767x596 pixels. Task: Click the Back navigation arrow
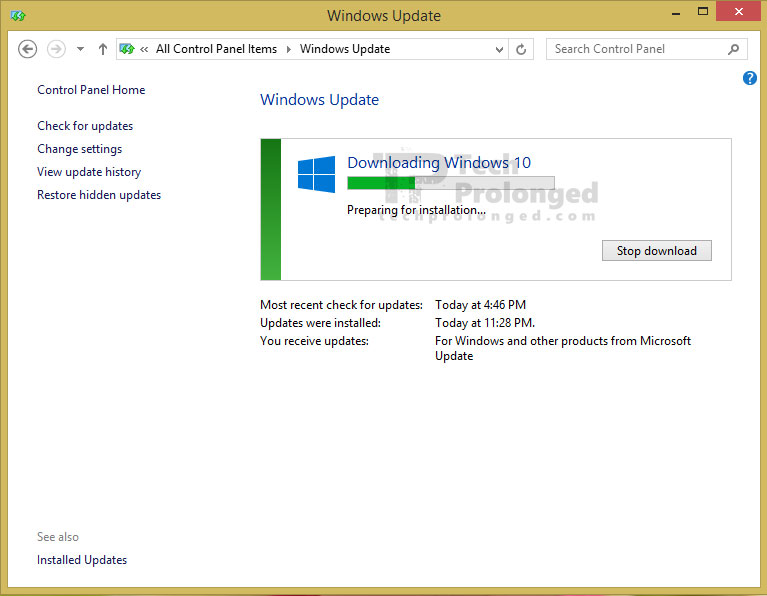[x=27, y=49]
